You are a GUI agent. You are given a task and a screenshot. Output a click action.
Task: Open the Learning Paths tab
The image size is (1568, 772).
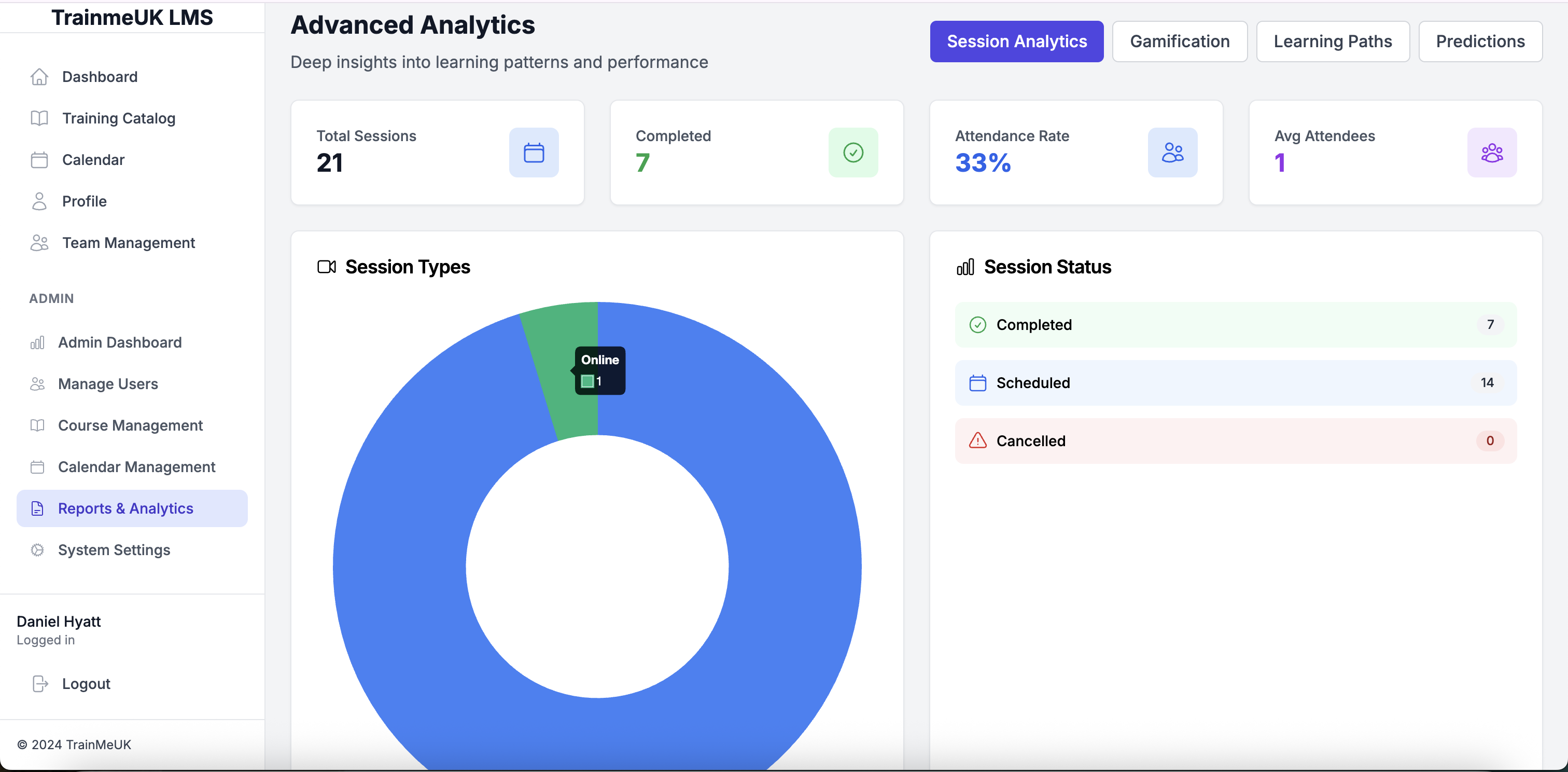[x=1333, y=42]
